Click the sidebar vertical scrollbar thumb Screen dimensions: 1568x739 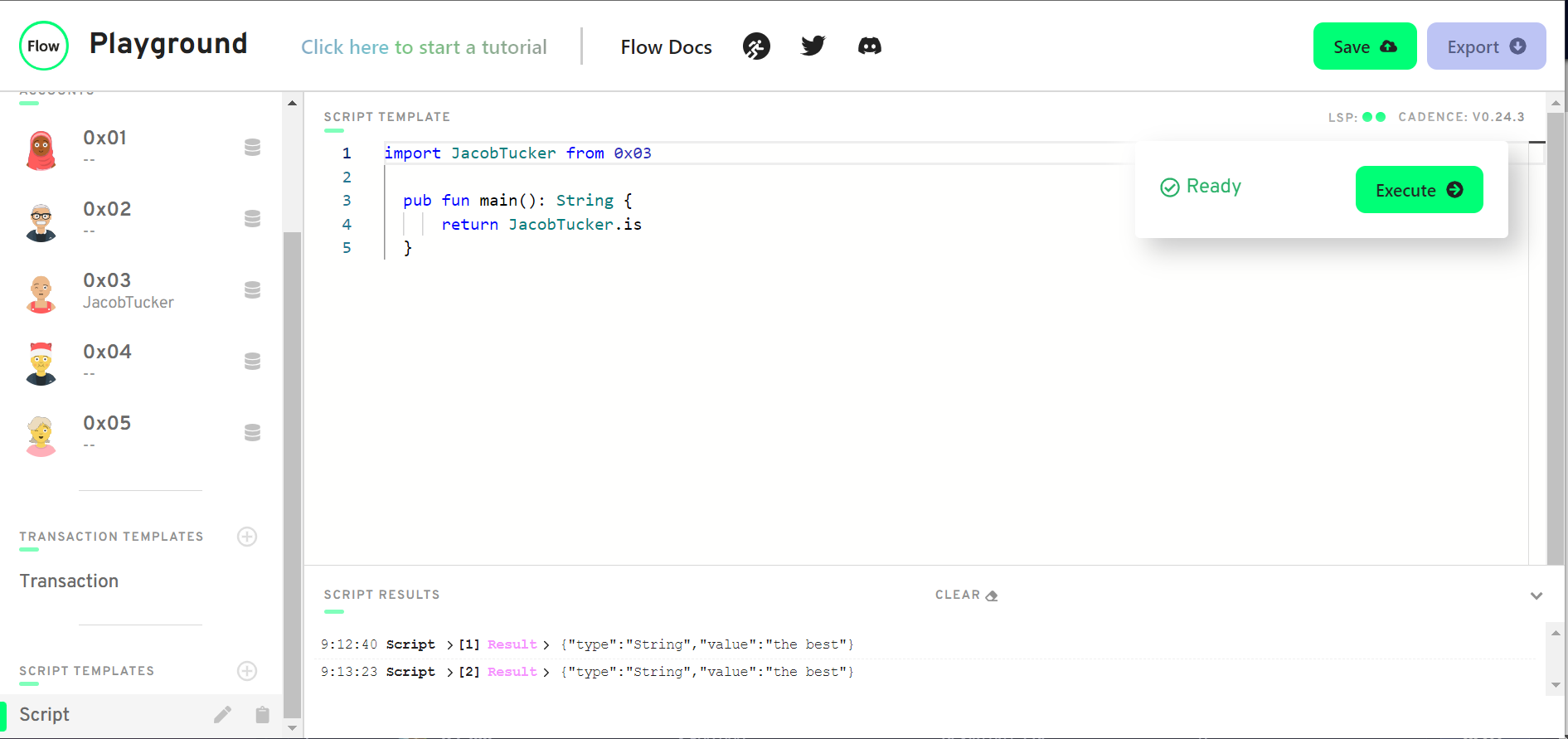pyautogui.click(x=292, y=474)
